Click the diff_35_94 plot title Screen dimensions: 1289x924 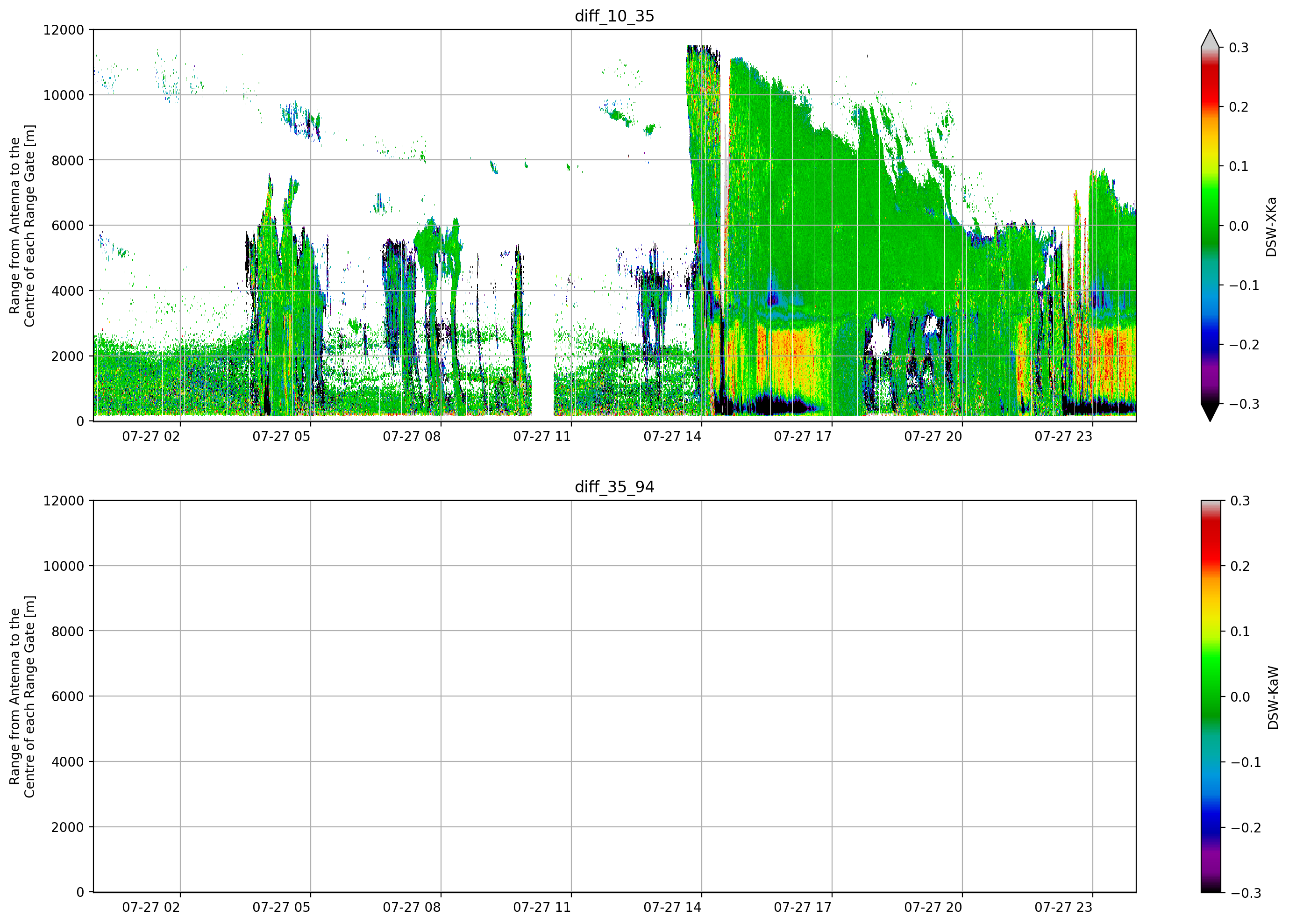(614, 487)
